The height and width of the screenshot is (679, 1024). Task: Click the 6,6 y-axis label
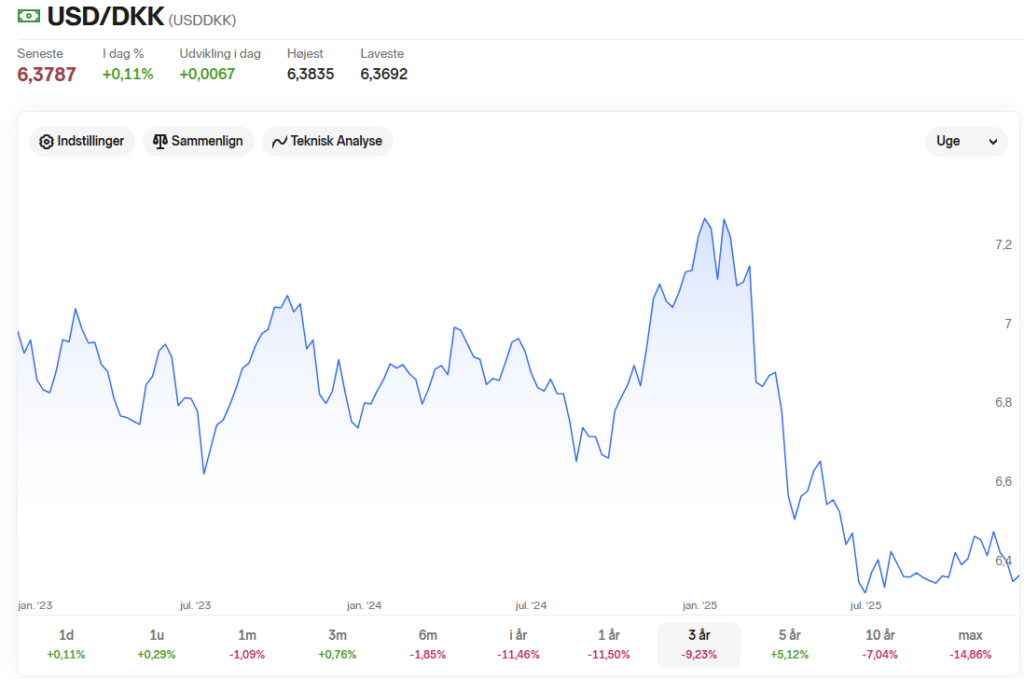1003,482
